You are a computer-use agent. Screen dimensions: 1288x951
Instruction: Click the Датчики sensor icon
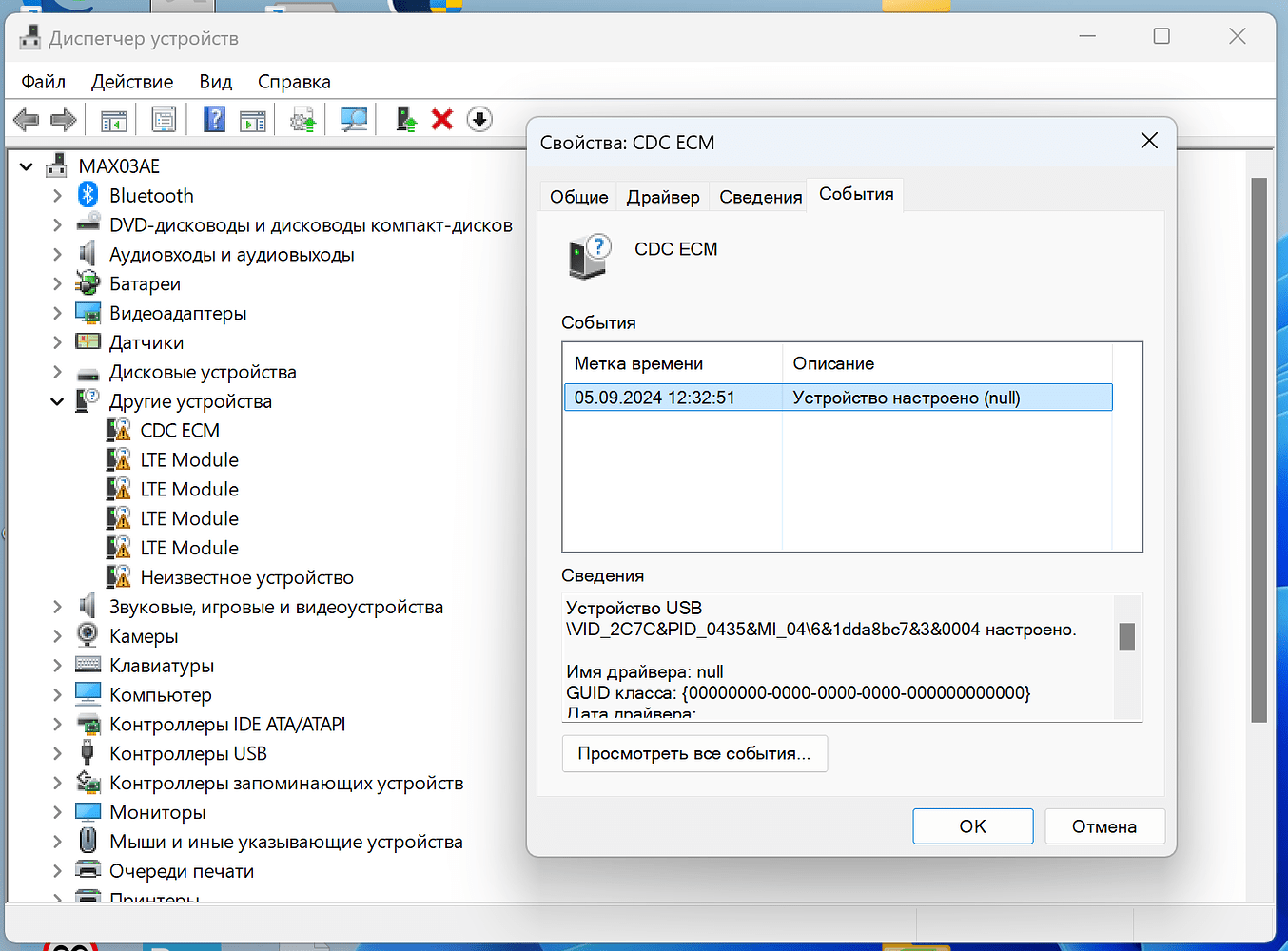click(x=88, y=342)
